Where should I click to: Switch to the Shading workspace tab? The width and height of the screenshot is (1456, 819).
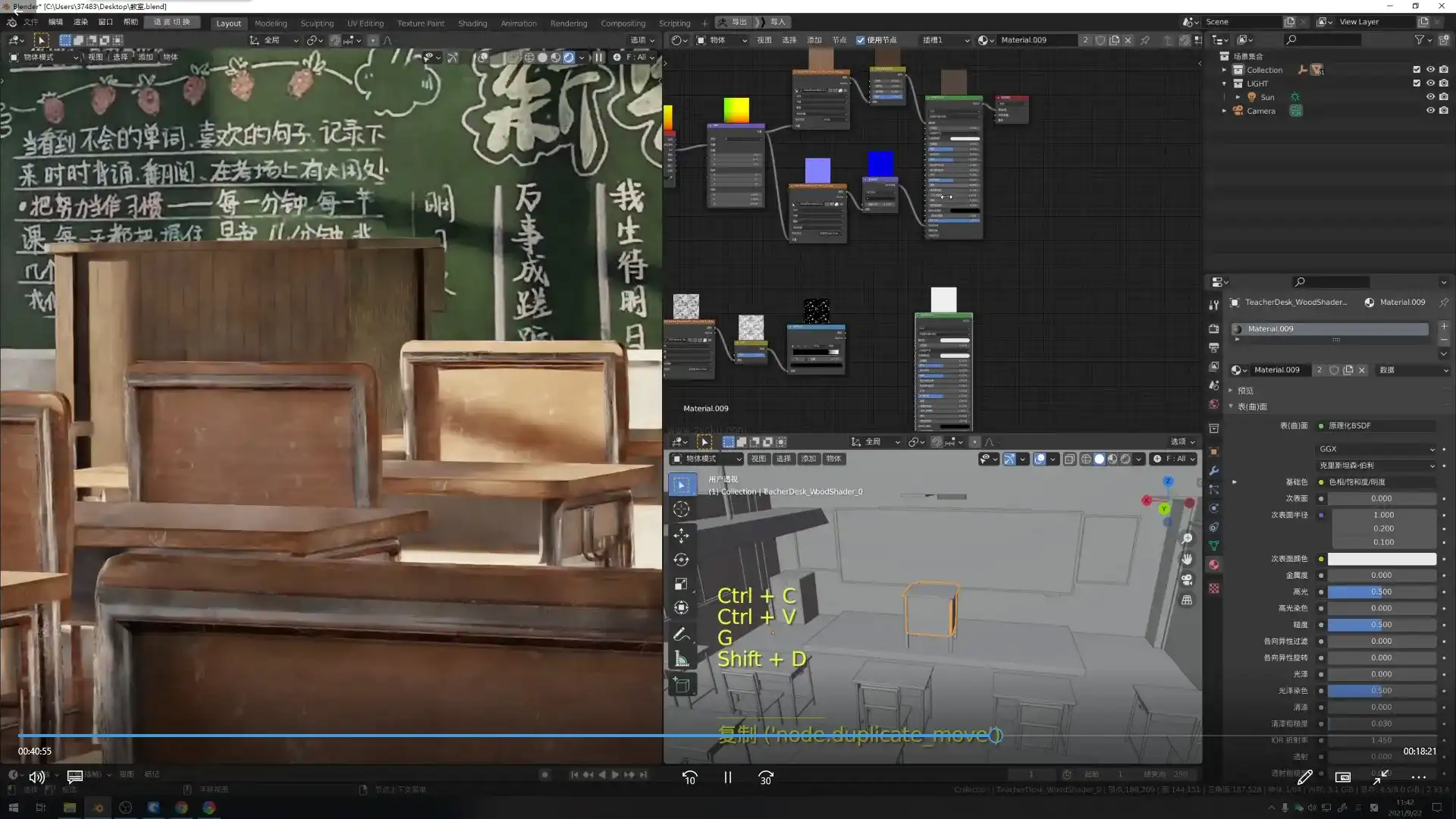point(472,23)
